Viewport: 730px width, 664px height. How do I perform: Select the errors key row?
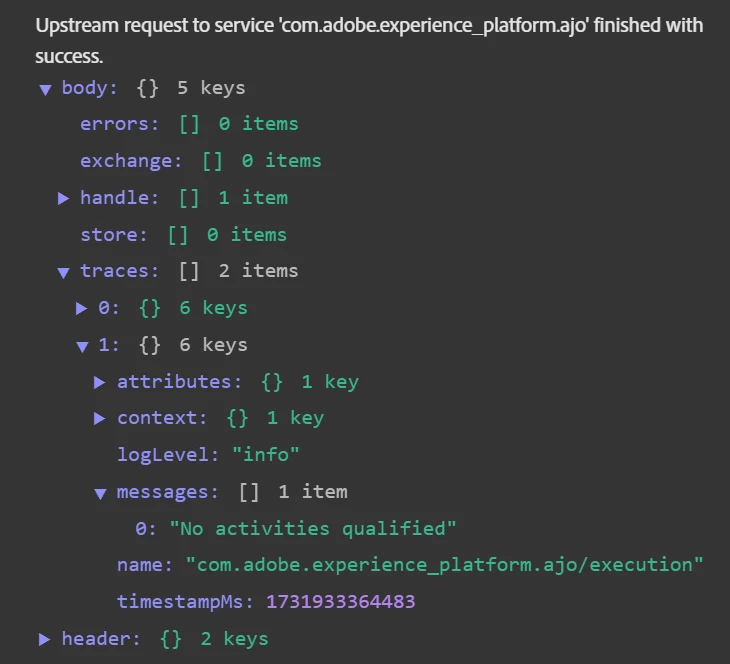(189, 124)
